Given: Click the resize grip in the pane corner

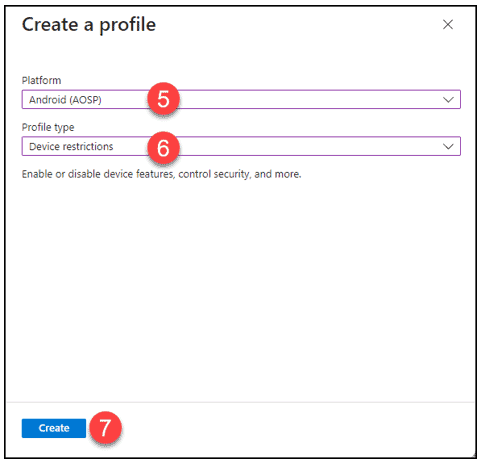Looking at the screenshot, I should pyautogui.click(x=473, y=455).
